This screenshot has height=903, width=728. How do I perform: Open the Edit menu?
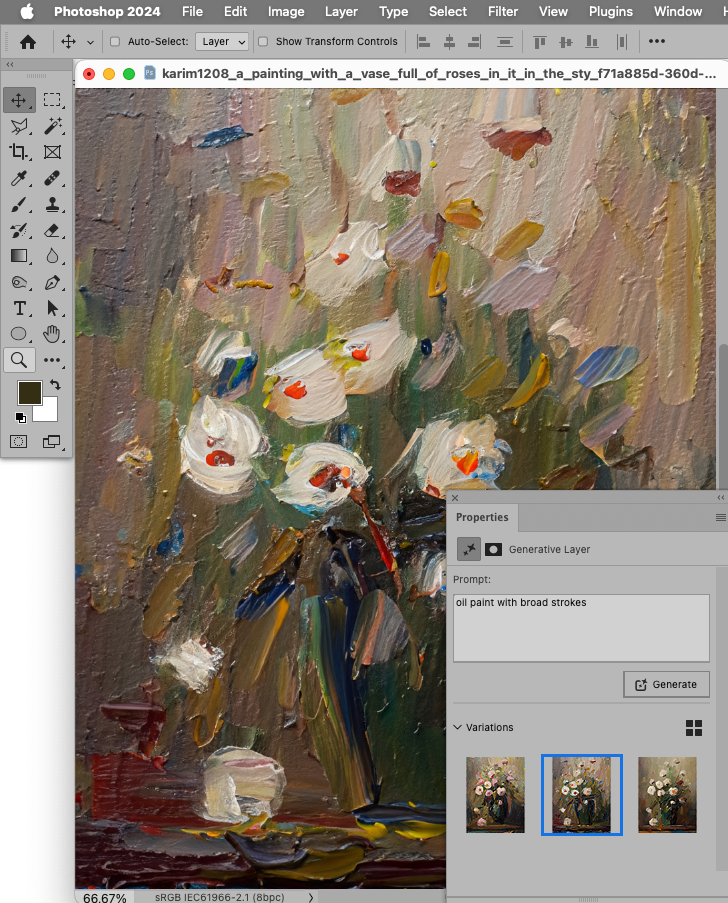[236, 12]
